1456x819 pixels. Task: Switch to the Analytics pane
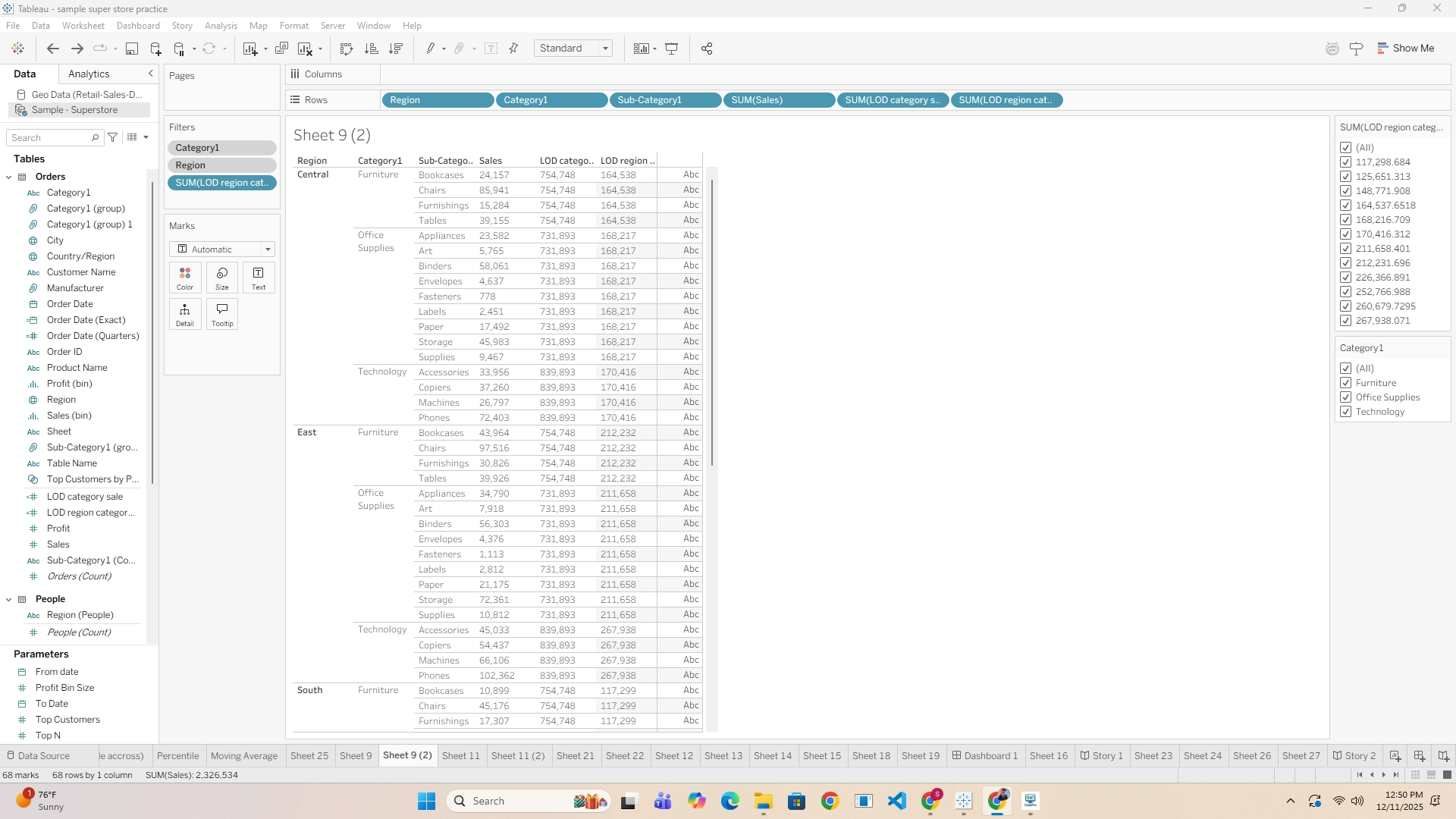(x=89, y=74)
